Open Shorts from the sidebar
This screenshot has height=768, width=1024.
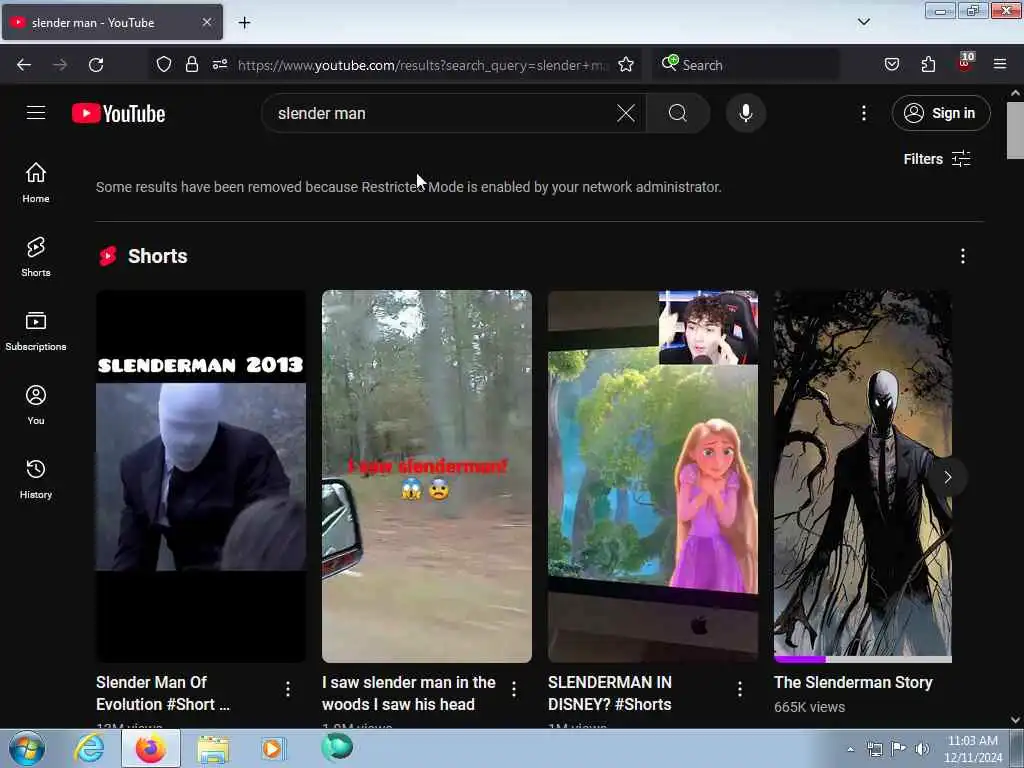click(x=36, y=257)
